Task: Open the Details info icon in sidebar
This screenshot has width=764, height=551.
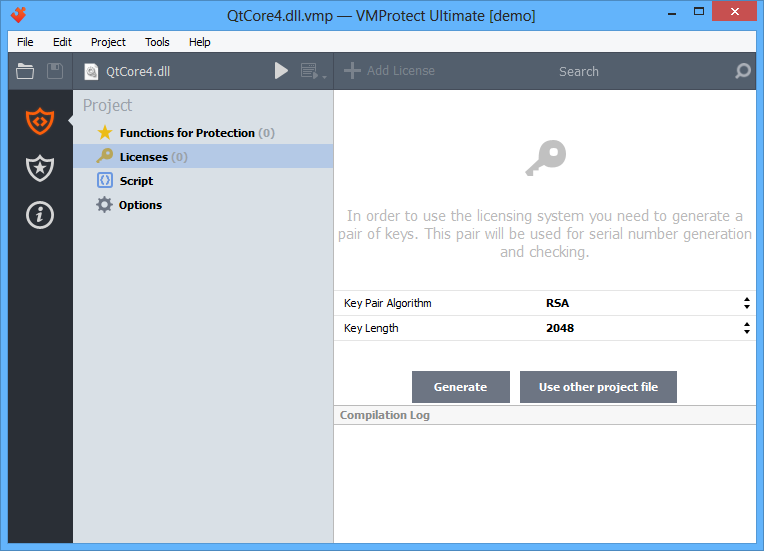Action: click(39, 215)
